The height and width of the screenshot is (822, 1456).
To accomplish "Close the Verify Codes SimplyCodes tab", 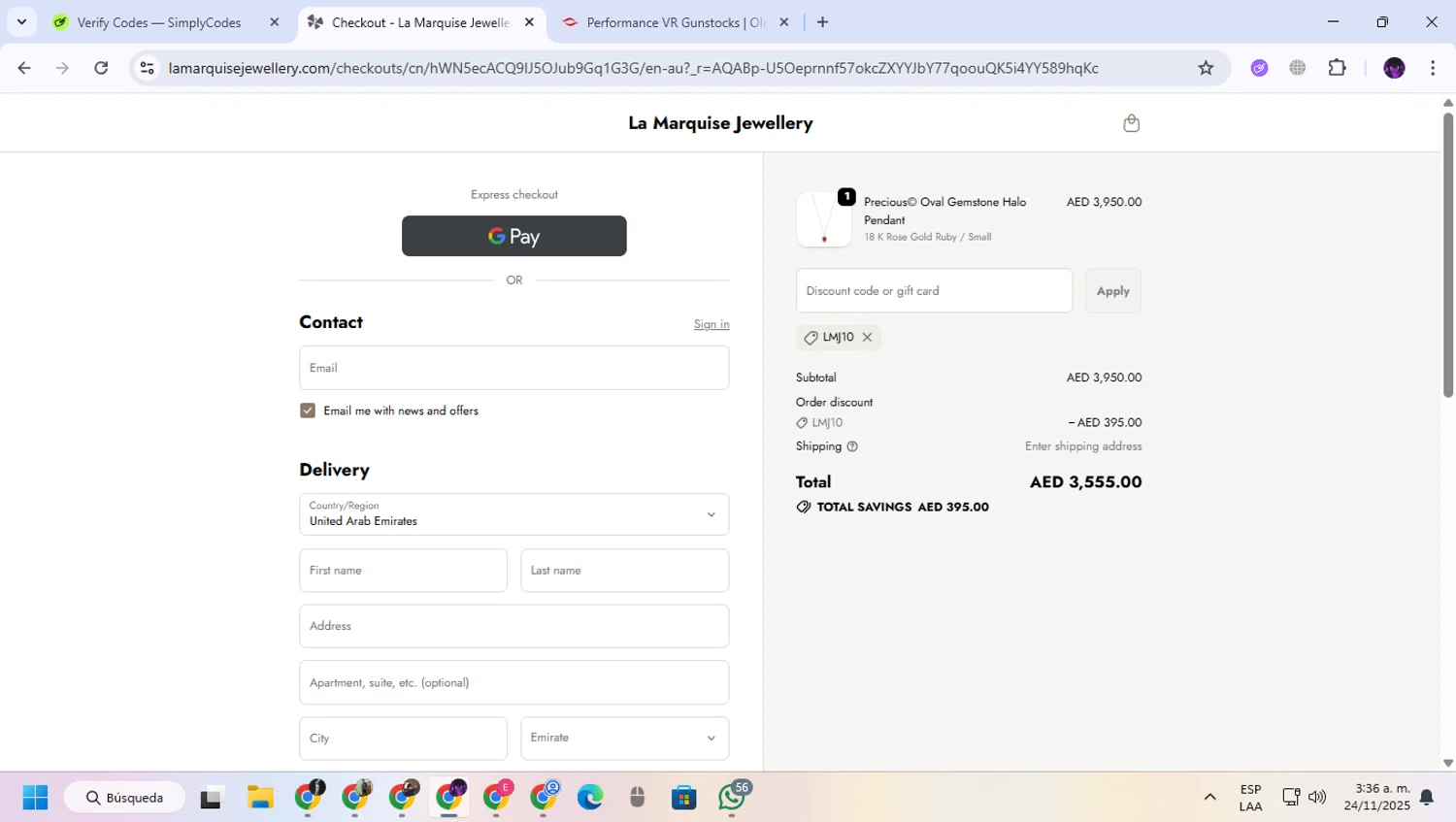I will (x=275, y=22).
